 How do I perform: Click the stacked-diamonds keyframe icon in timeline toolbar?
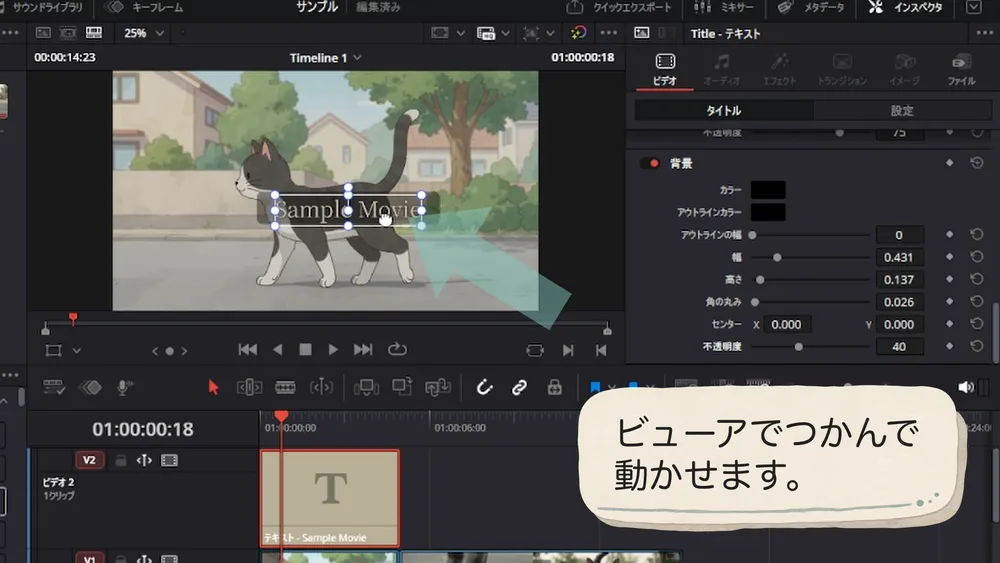(90, 387)
